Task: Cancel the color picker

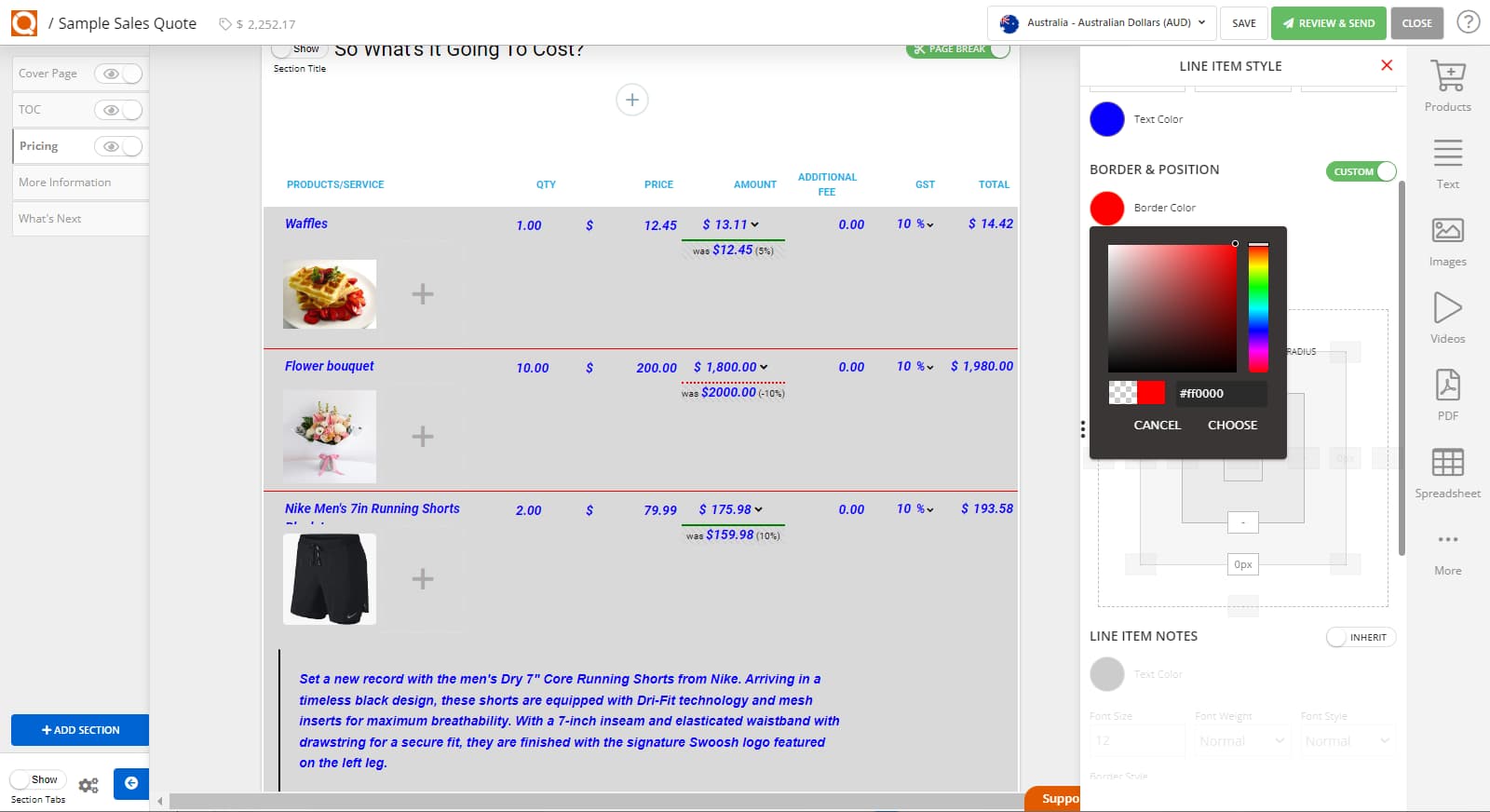Action: (1157, 425)
